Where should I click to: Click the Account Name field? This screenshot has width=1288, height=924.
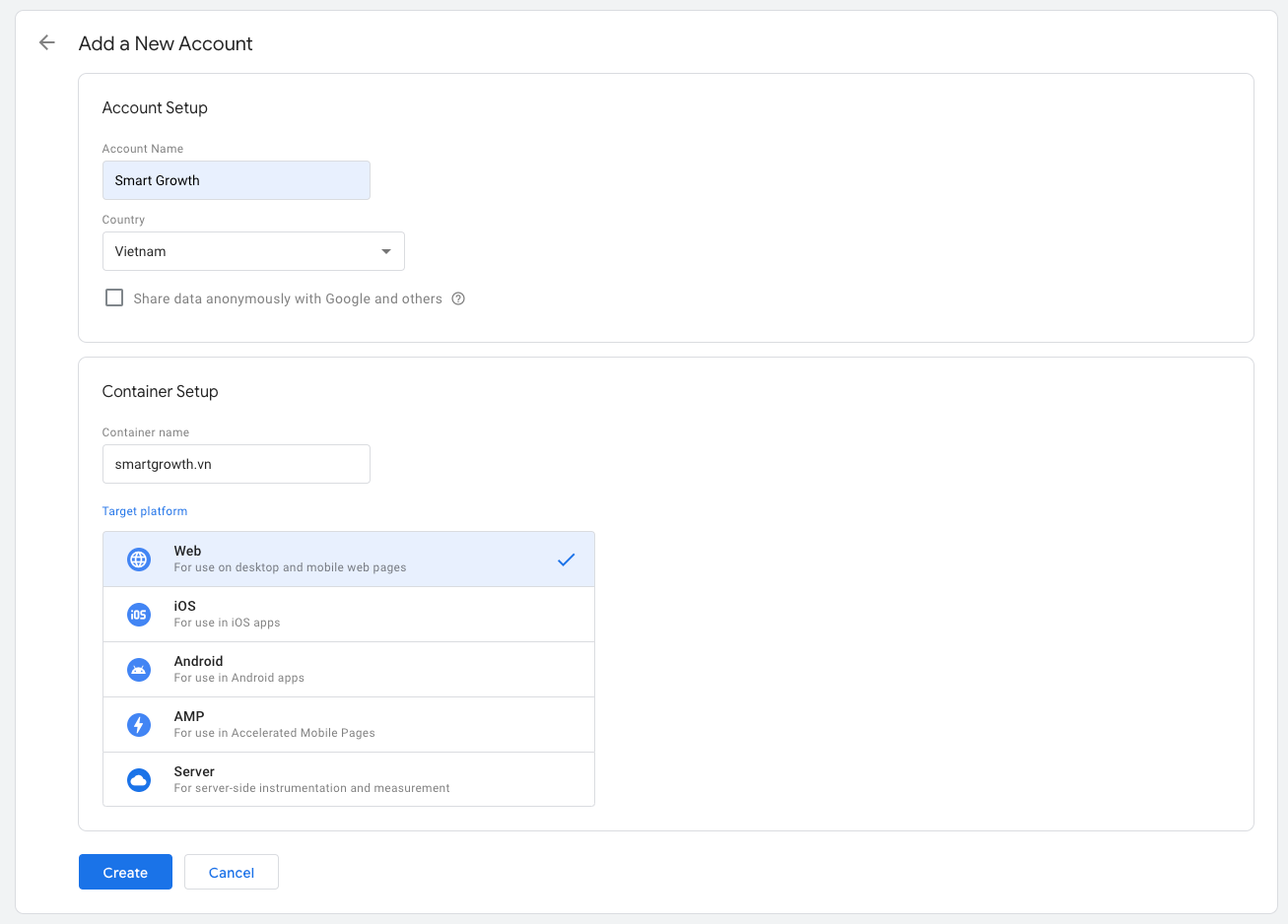coord(237,180)
